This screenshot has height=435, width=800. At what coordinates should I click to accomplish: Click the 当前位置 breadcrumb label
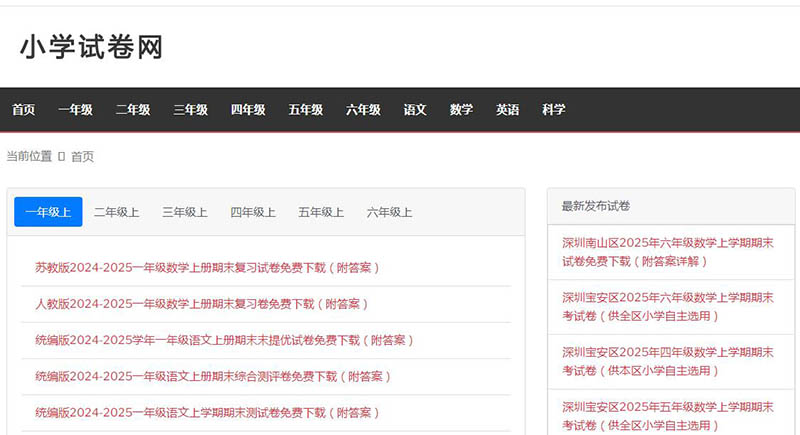(x=29, y=156)
